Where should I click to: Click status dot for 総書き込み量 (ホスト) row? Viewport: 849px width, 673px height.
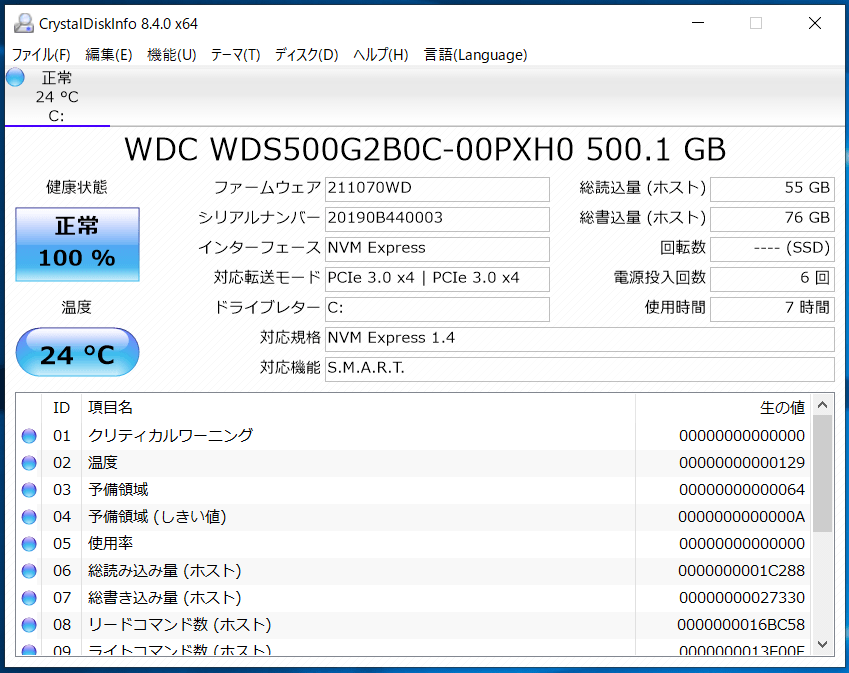(x=29, y=598)
